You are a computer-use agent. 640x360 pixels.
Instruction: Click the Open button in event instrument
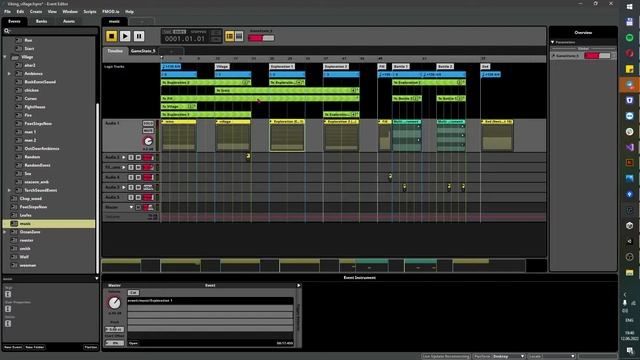pos(133,343)
